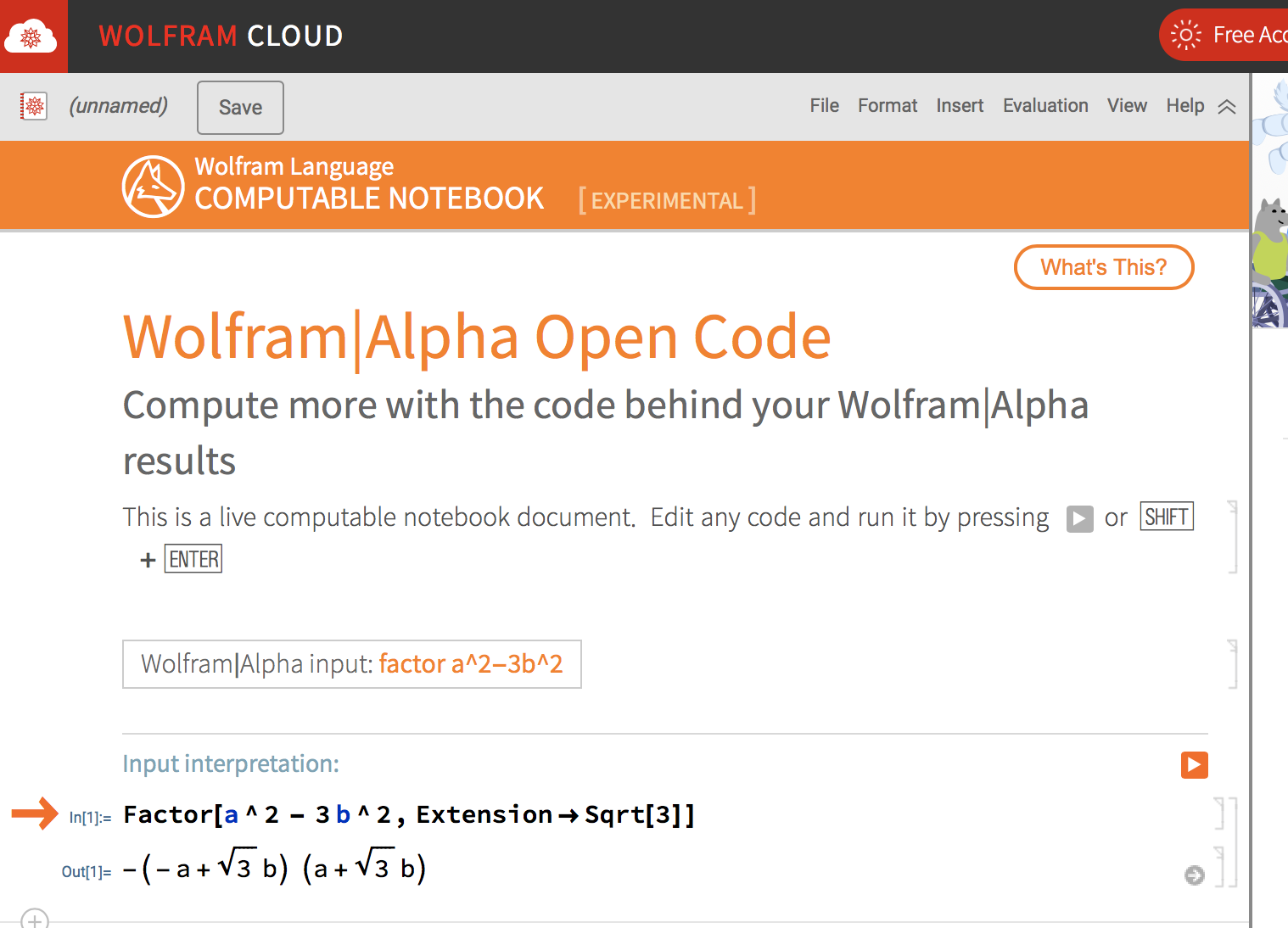Click the Wolfram Language wolf logo

[154, 187]
